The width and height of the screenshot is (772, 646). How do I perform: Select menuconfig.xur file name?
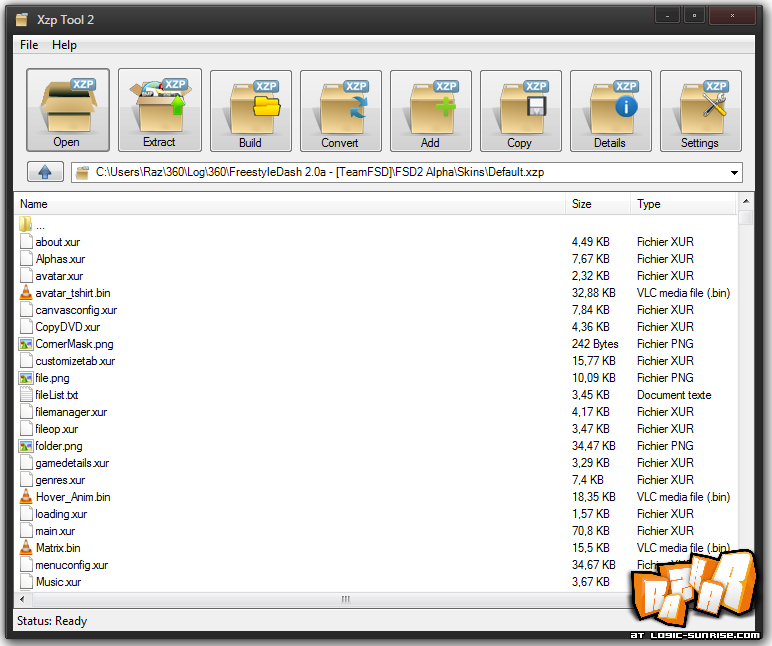pyautogui.click(x=72, y=565)
